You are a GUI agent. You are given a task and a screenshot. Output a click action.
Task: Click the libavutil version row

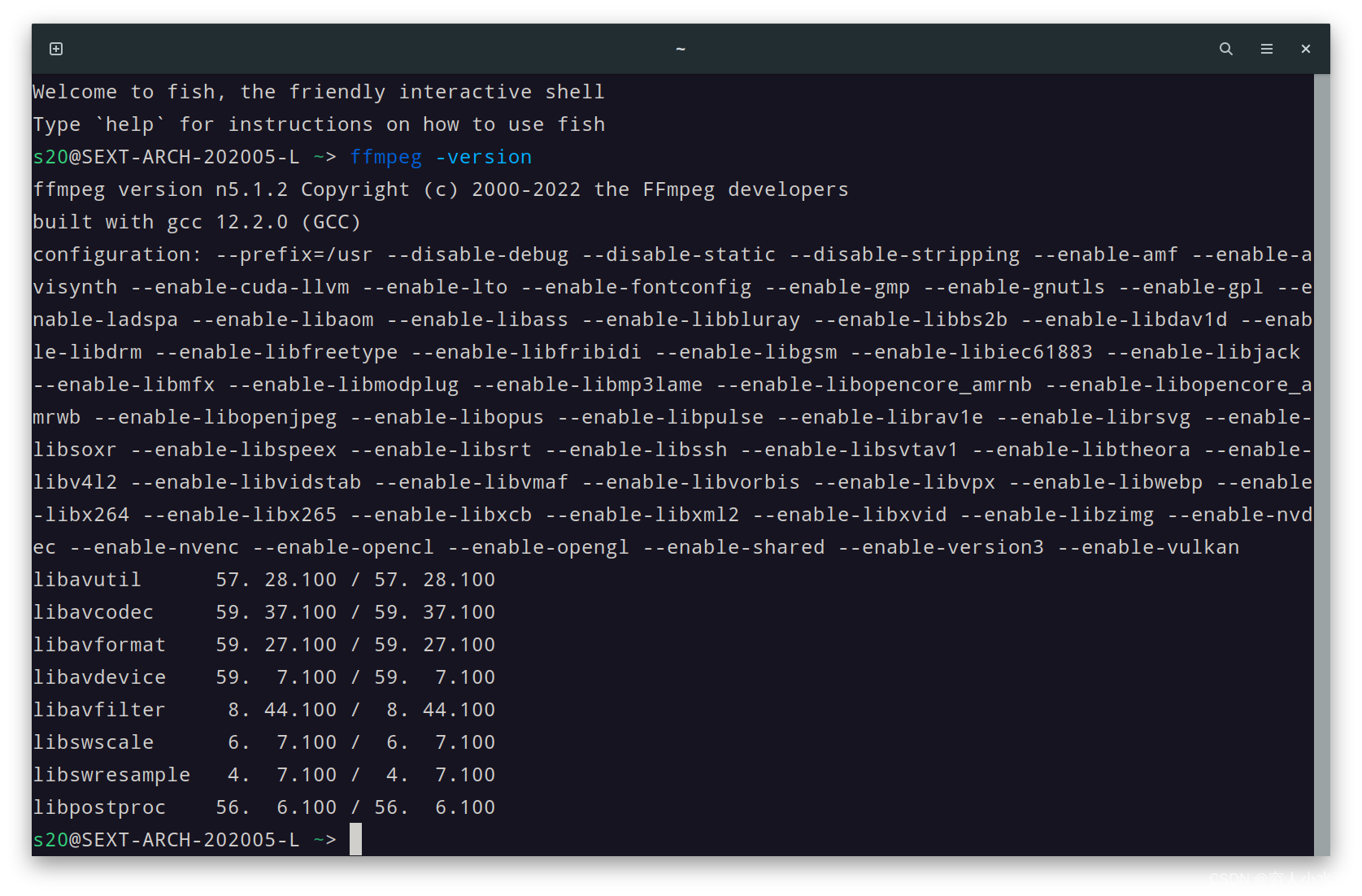click(x=263, y=580)
